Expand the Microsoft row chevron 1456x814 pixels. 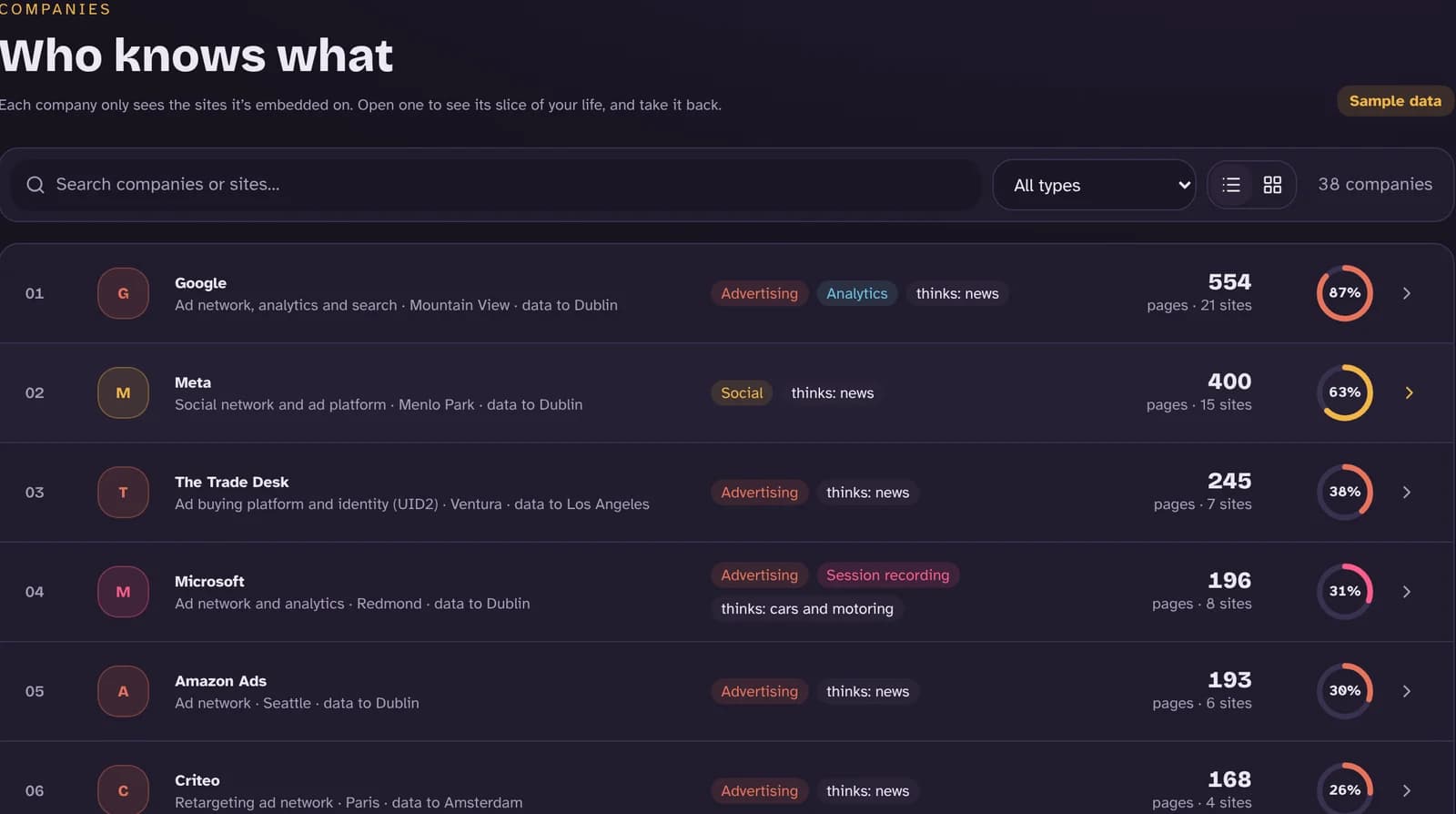pyautogui.click(x=1407, y=592)
